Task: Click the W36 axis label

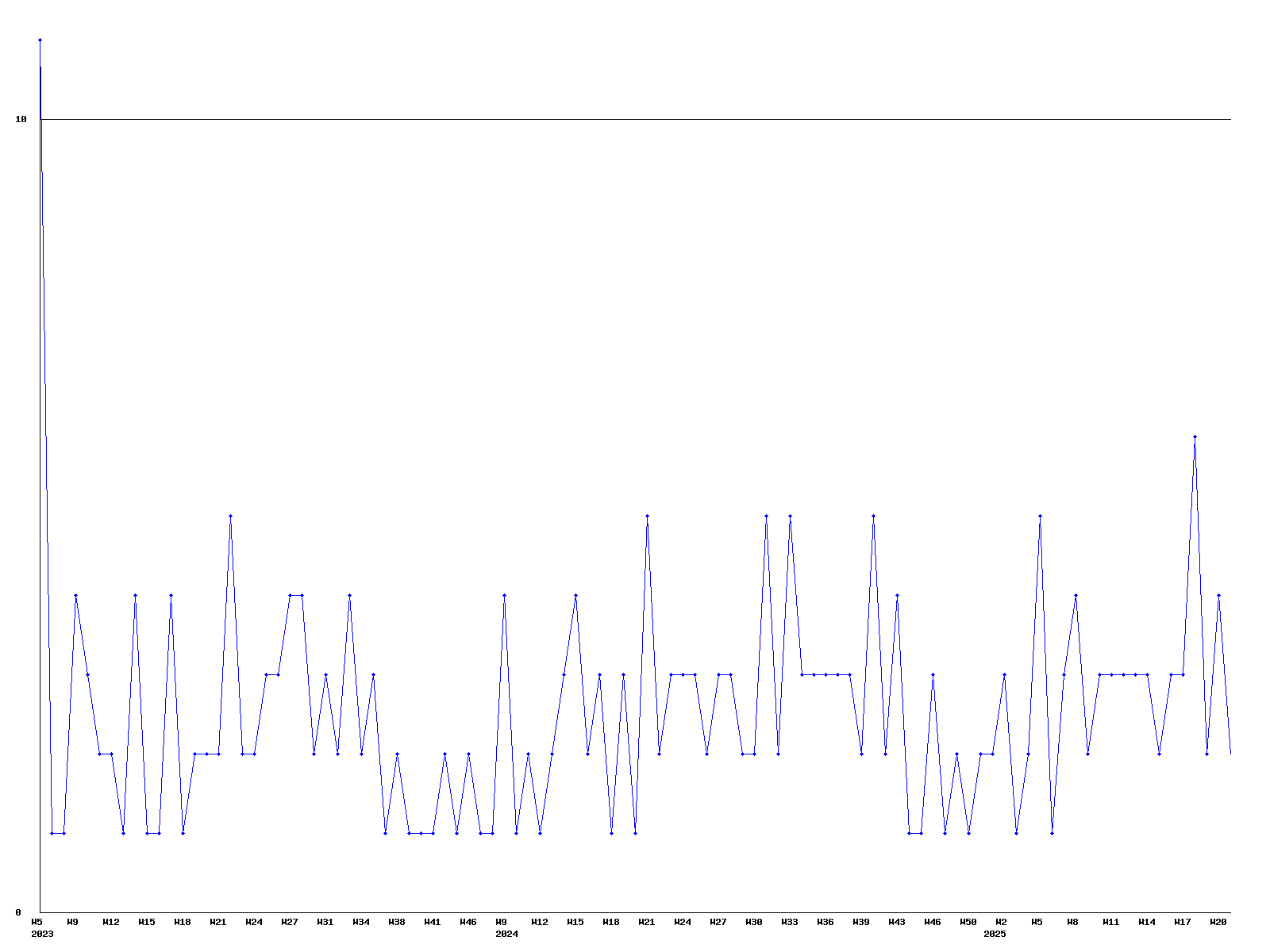Action: click(825, 922)
